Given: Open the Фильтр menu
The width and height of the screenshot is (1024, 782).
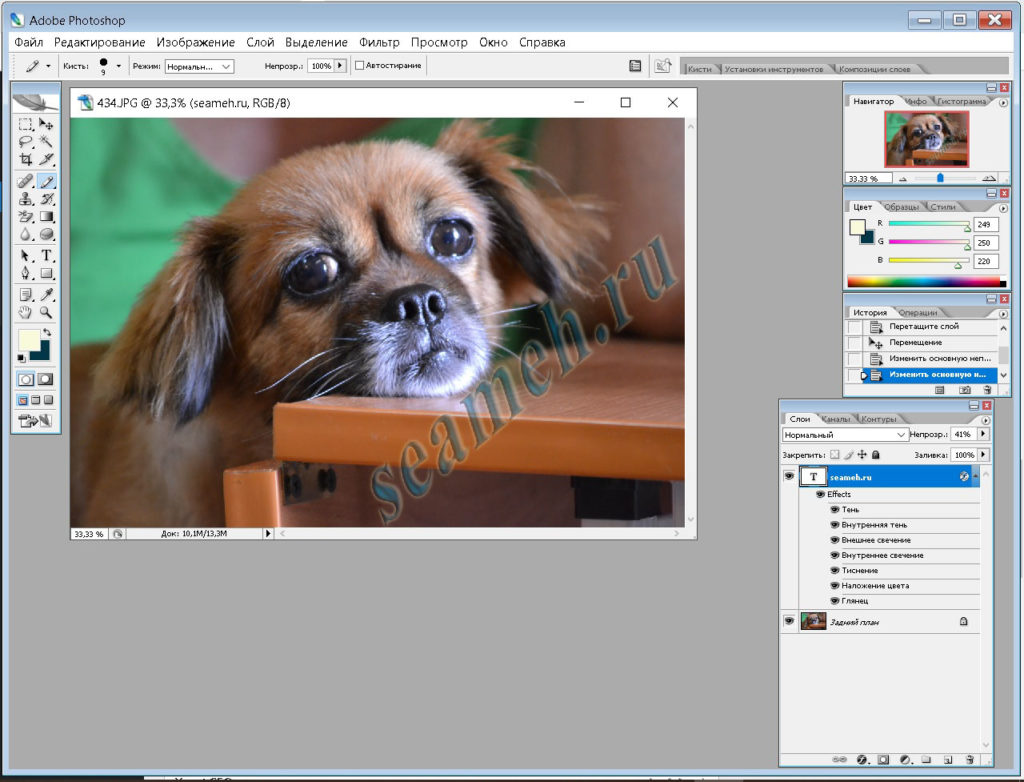Looking at the screenshot, I should [379, 42].
